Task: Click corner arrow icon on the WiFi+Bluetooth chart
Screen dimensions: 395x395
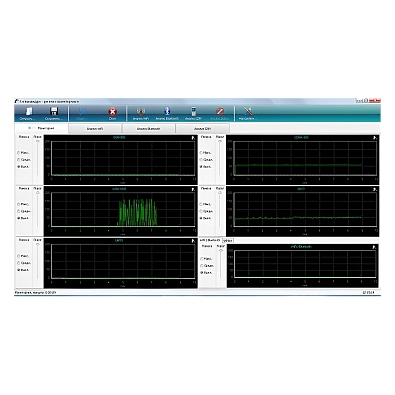Action: [x=375, y=247]
